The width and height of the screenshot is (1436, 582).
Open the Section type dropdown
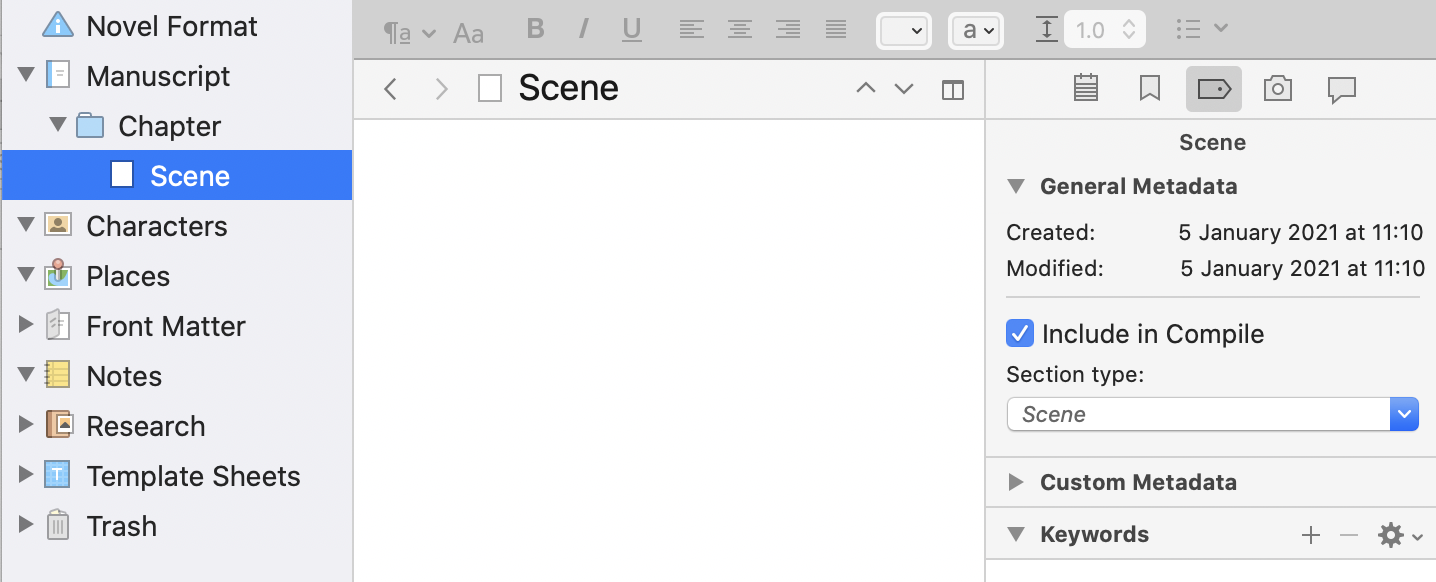coord(1404,414)
